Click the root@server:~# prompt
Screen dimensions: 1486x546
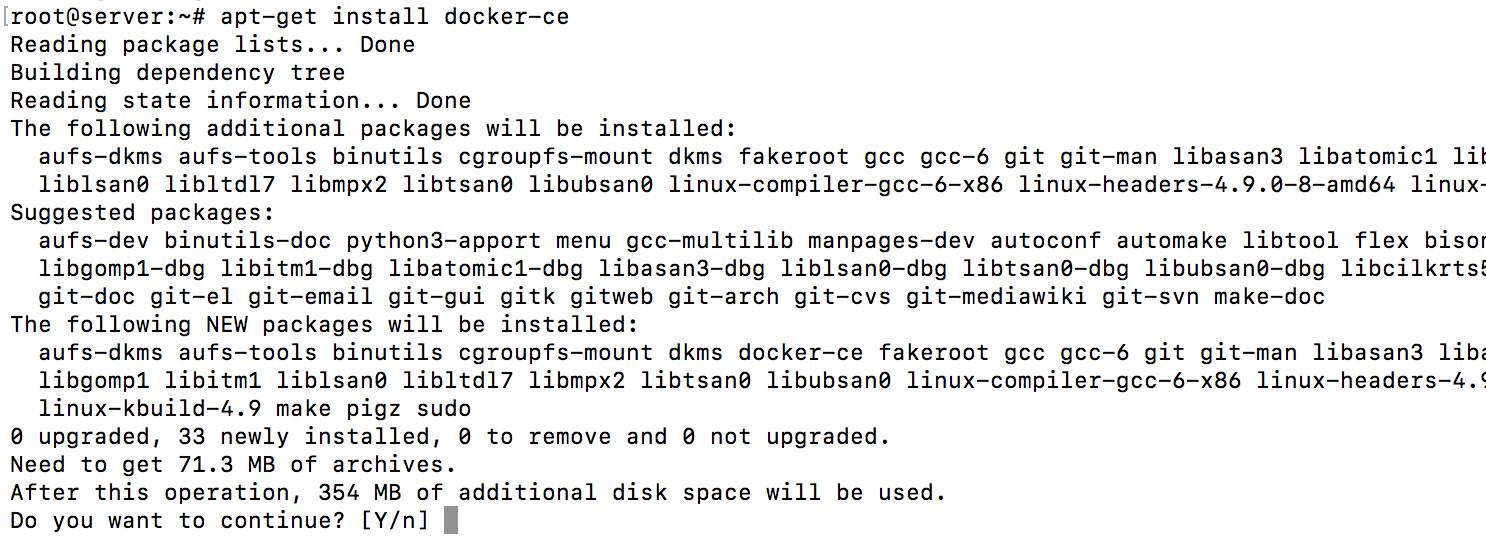pos(108,17)
